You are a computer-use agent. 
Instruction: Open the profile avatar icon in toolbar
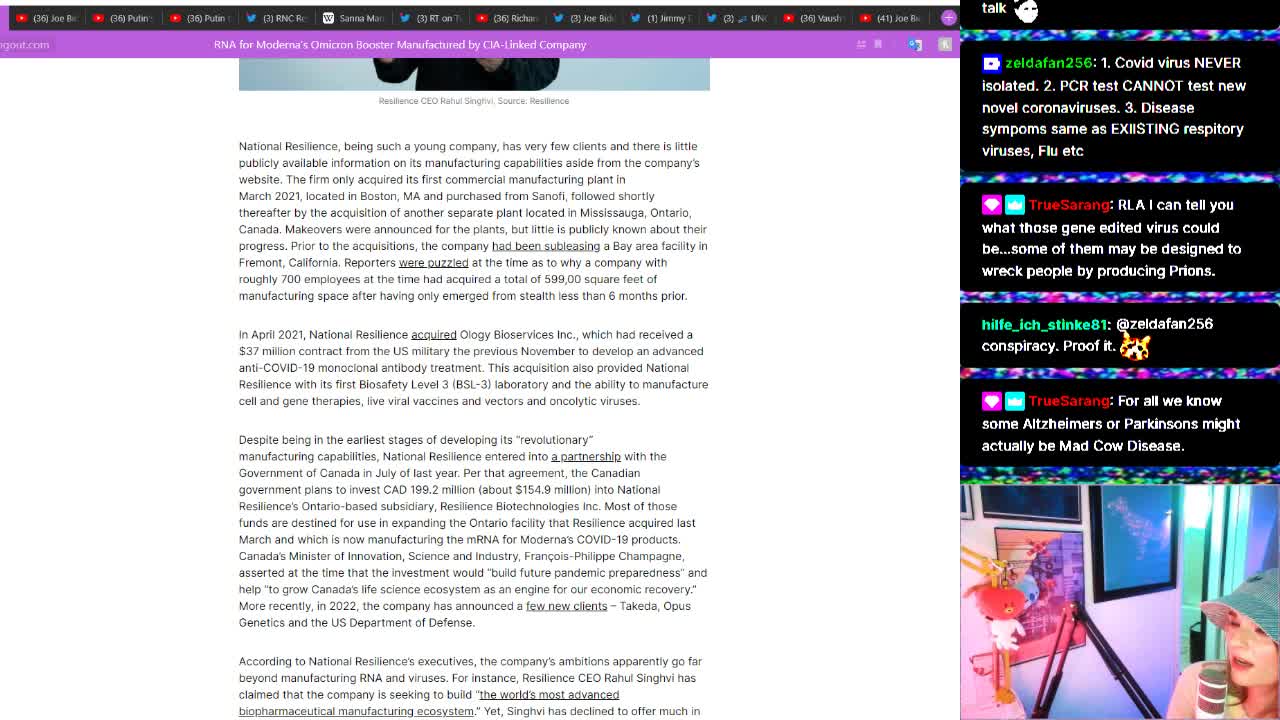point(945,44)
